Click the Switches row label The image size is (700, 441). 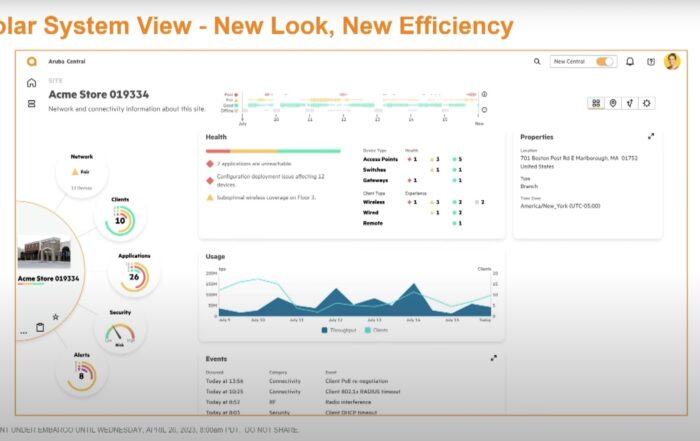coord(374,170)
